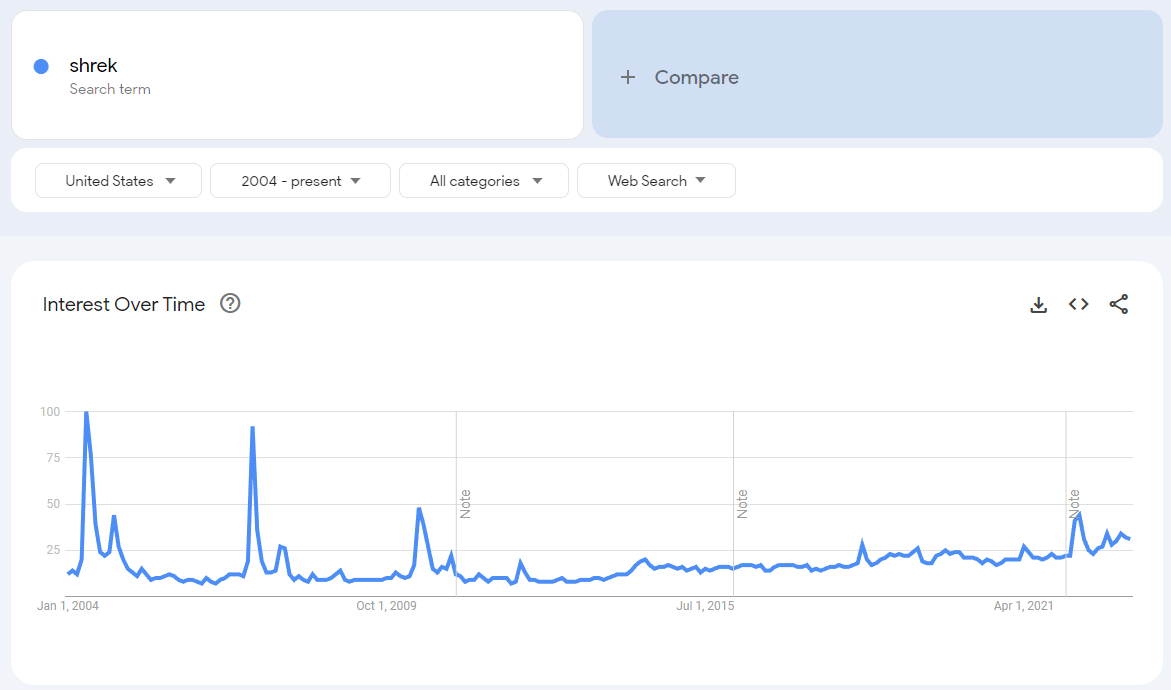
Task: Click the Note marker near 2016
Action: 742,504
